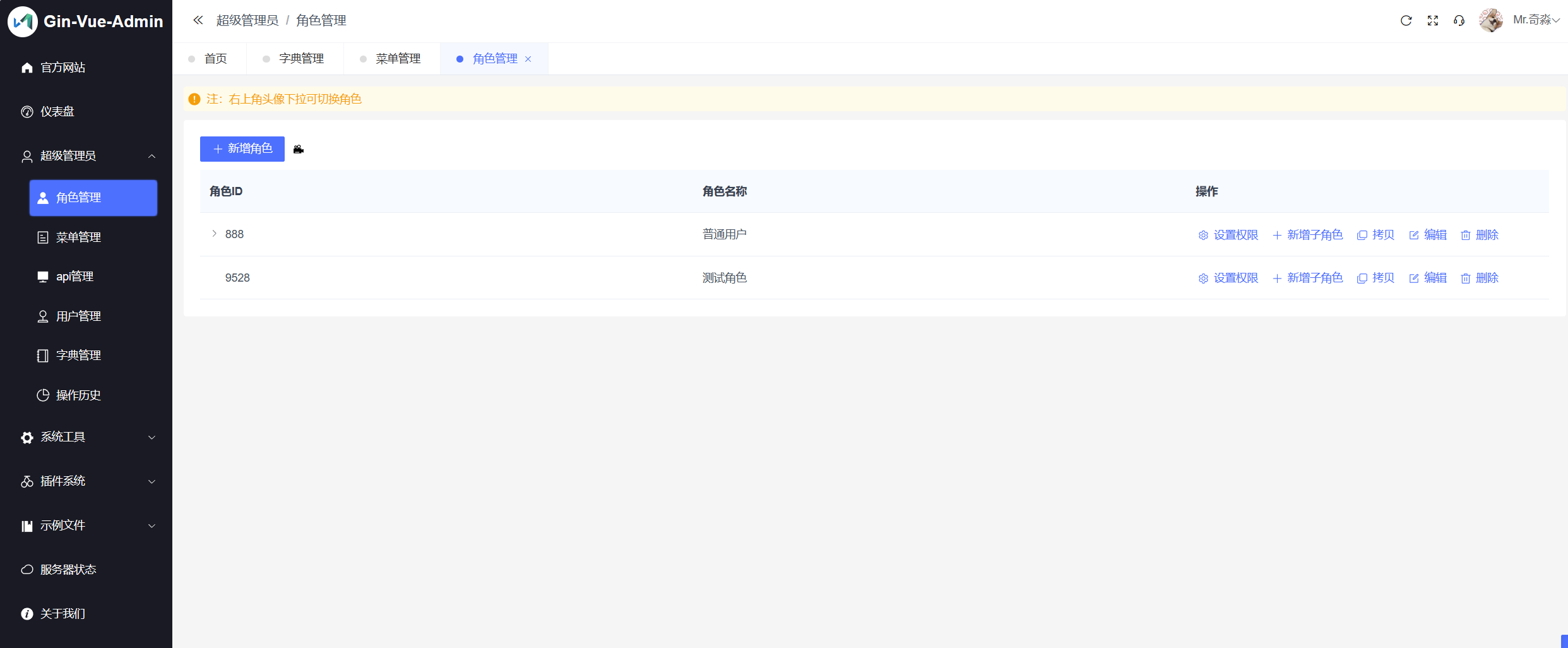Collapse sidebar with double-arrow icon

pyautogui.click(x=198, y=20)
